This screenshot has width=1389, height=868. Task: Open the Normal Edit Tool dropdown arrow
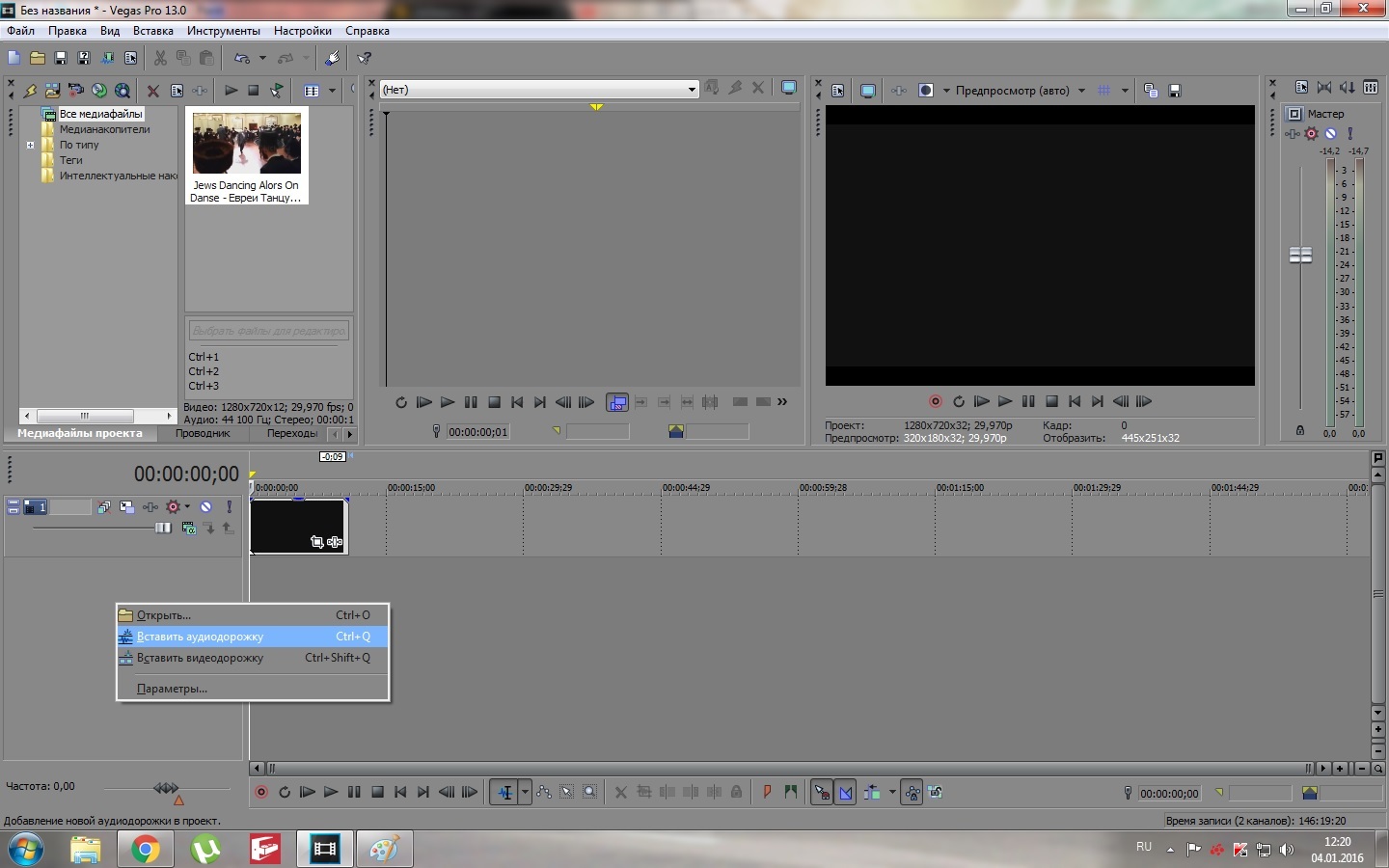525,792
